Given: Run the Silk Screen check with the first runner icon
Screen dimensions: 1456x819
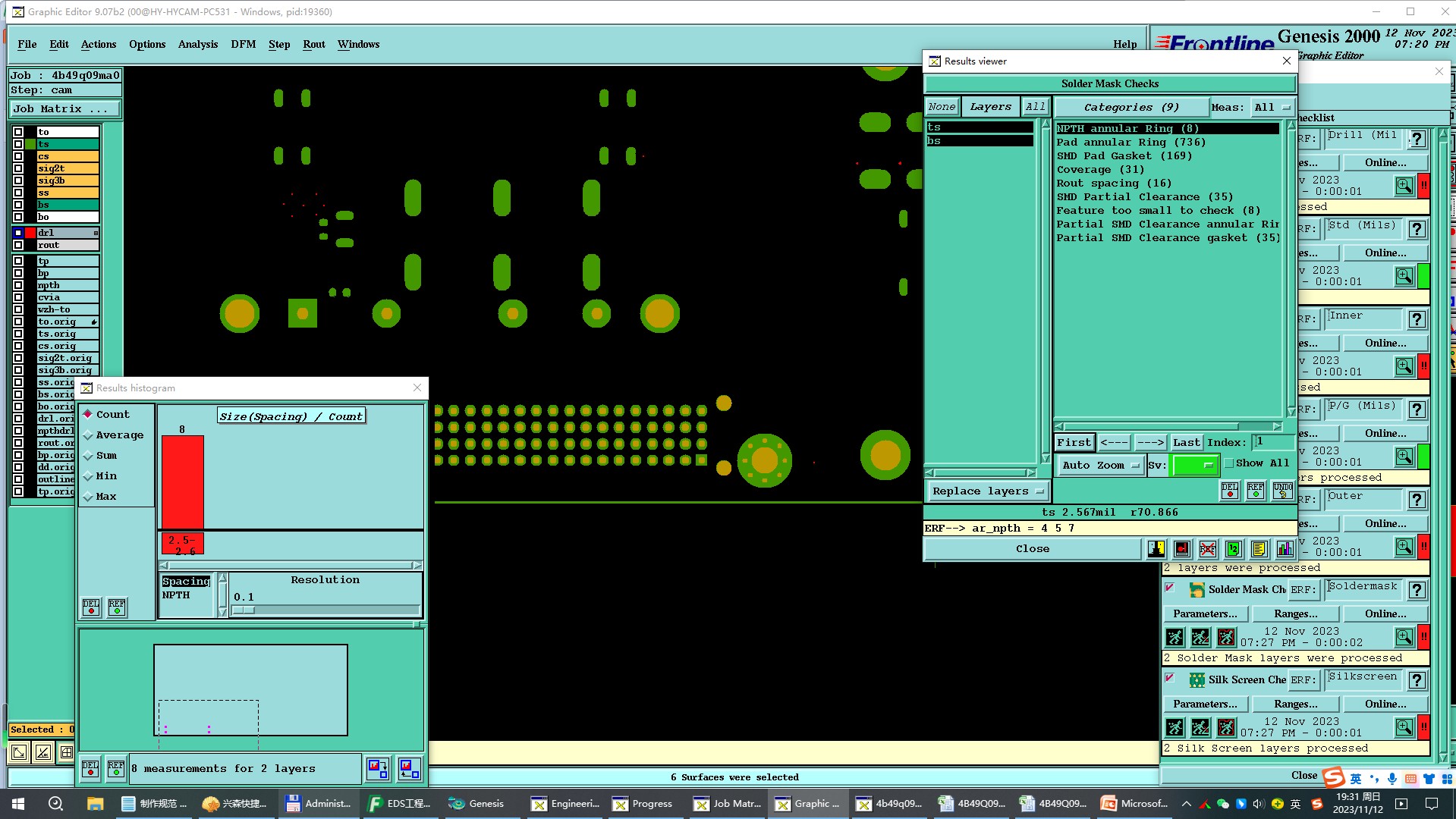Looking at the screenshot, I should (x=1175, y=727).
